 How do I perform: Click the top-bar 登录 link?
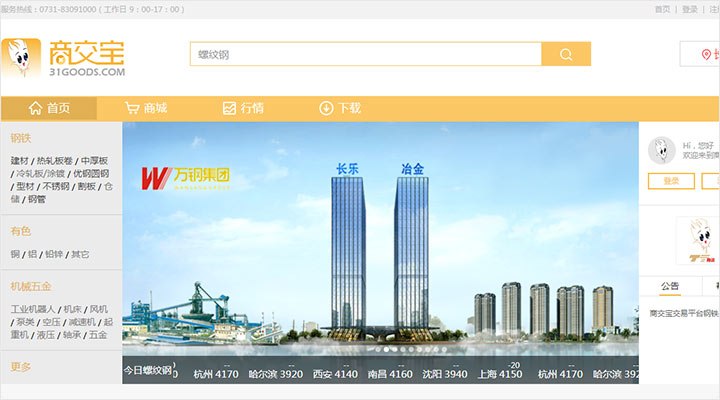[689, 9]
